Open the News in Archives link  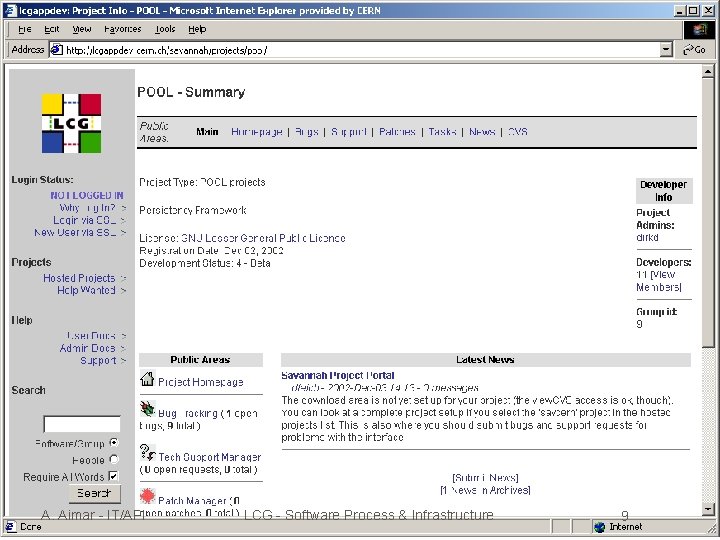(x=485, y=490)
